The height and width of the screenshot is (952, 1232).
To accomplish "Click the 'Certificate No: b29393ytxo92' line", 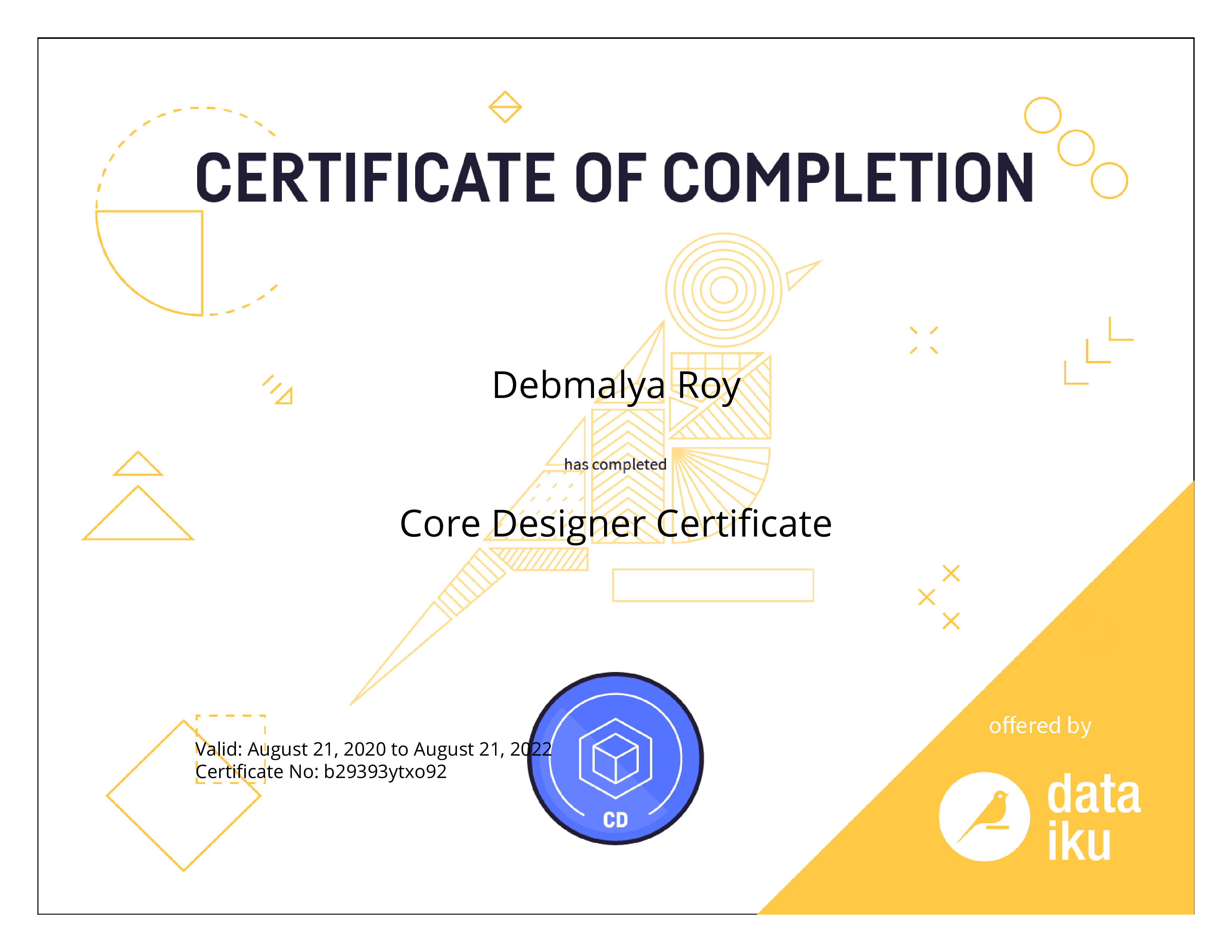I will point(321,772).
